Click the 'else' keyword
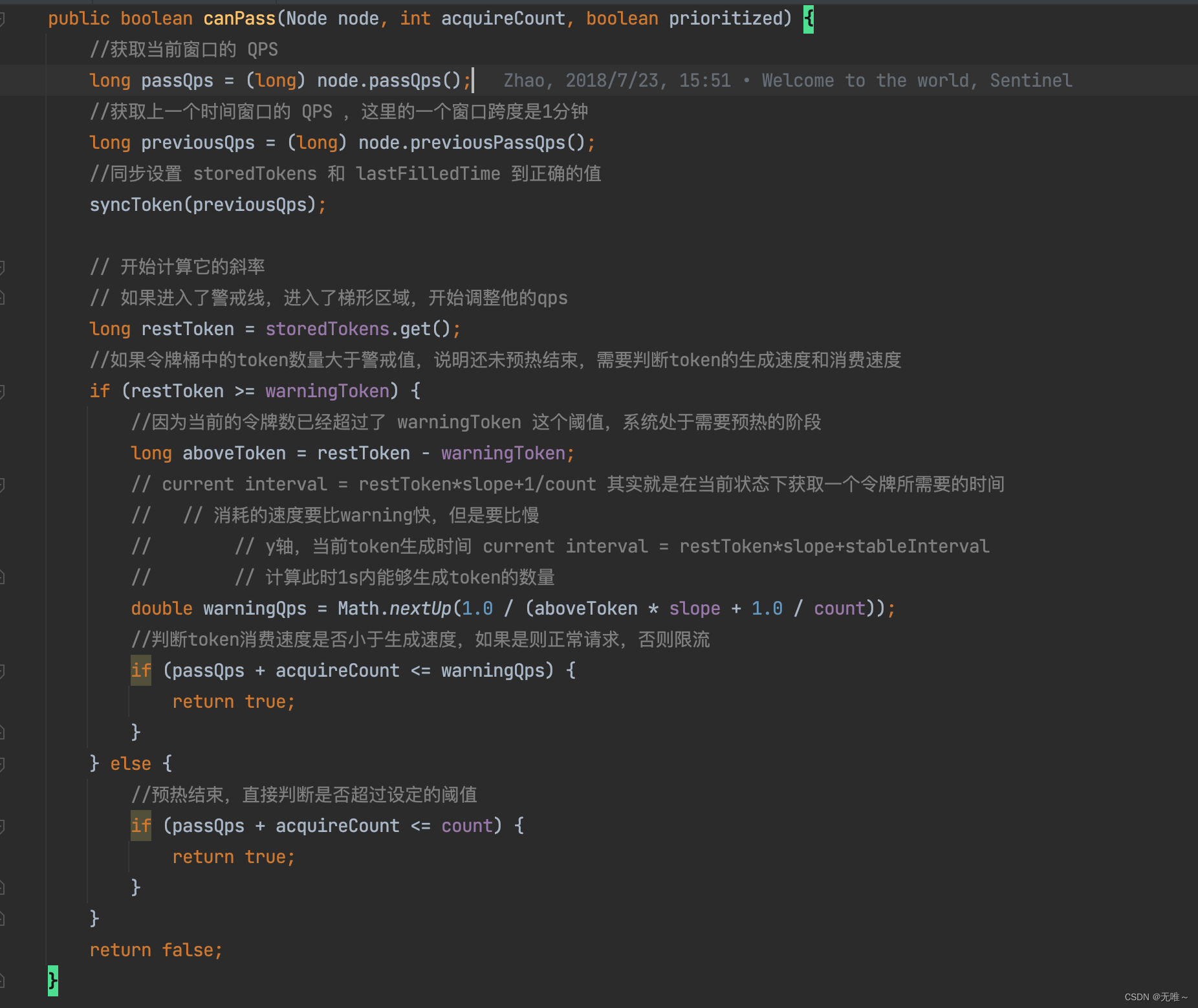 [131, 763]
